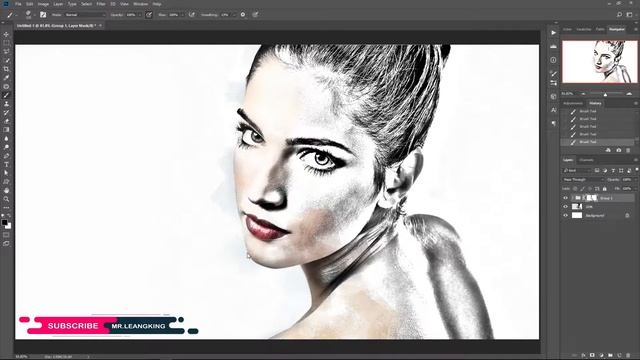This screenshot has height=360, width=640.
Task: Select the Zoom tool
Action: (x=6, y=199)
